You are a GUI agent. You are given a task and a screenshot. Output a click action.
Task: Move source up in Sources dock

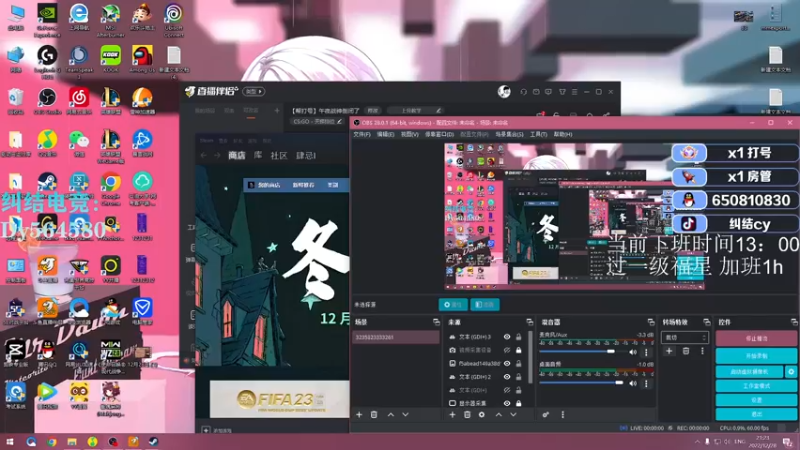pos(498,415)
